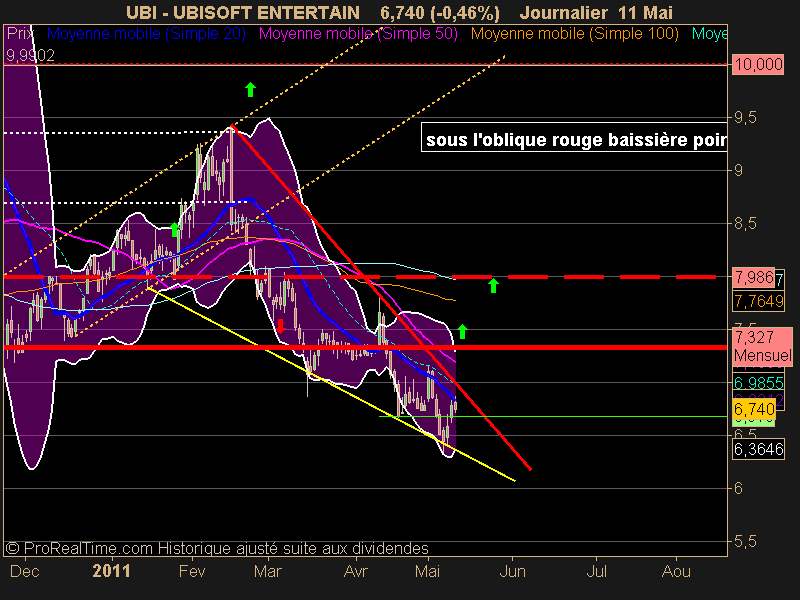Click the "9,5" price axis tick

pos(745,118)
